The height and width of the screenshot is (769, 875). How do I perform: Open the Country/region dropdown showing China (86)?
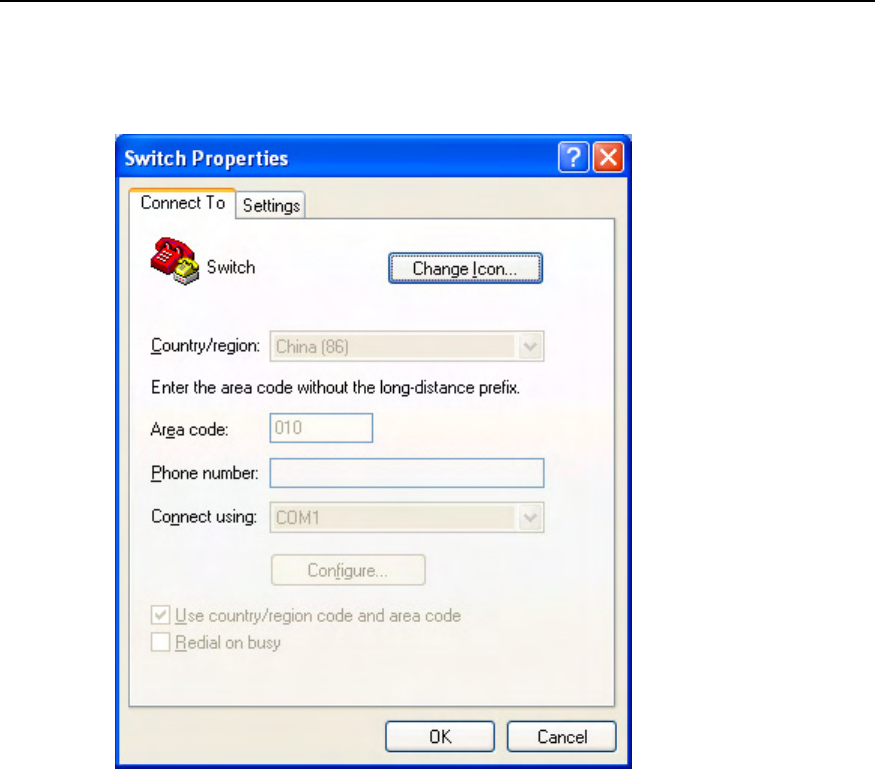(x=407, y=347)
